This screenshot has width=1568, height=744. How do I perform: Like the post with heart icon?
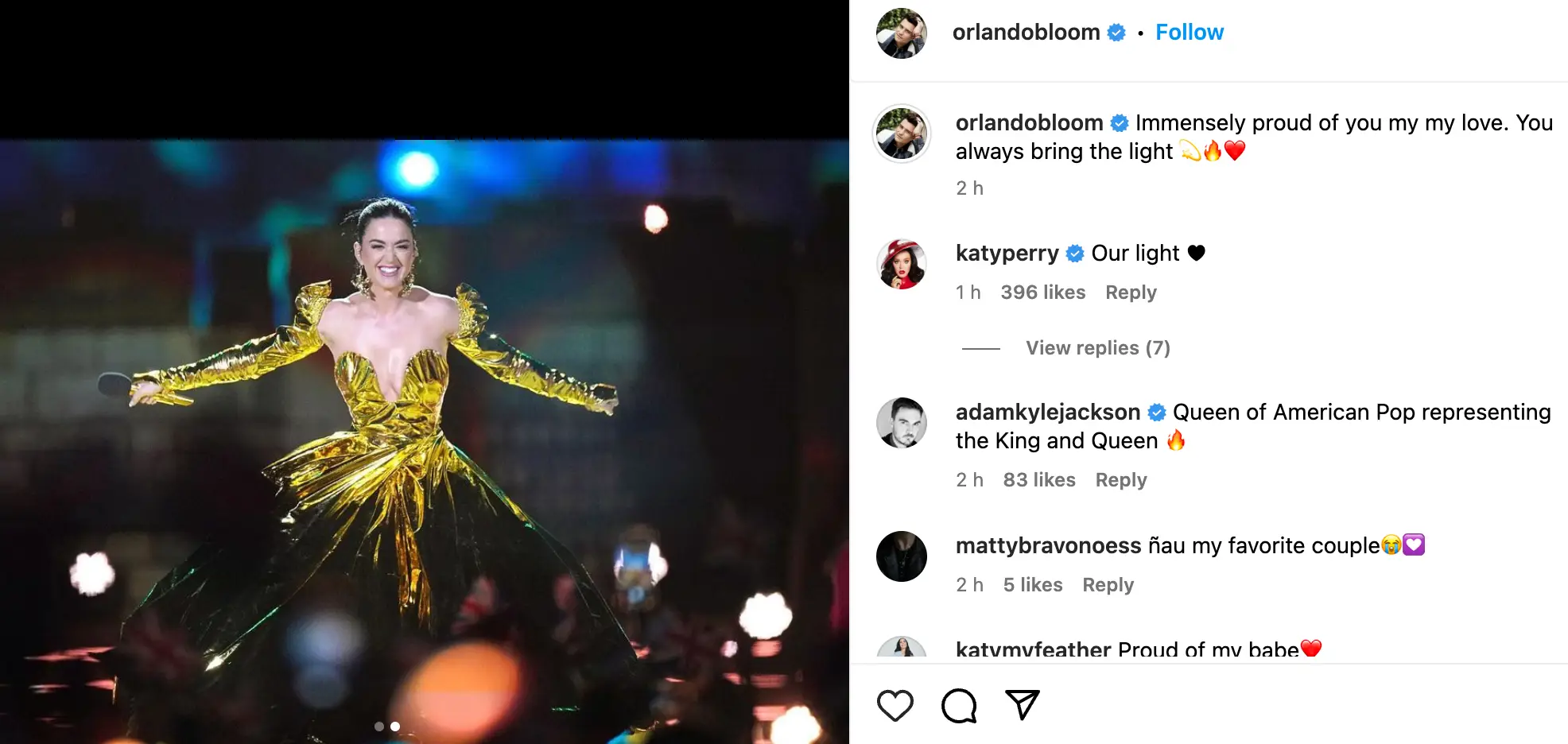click(895, 705)
